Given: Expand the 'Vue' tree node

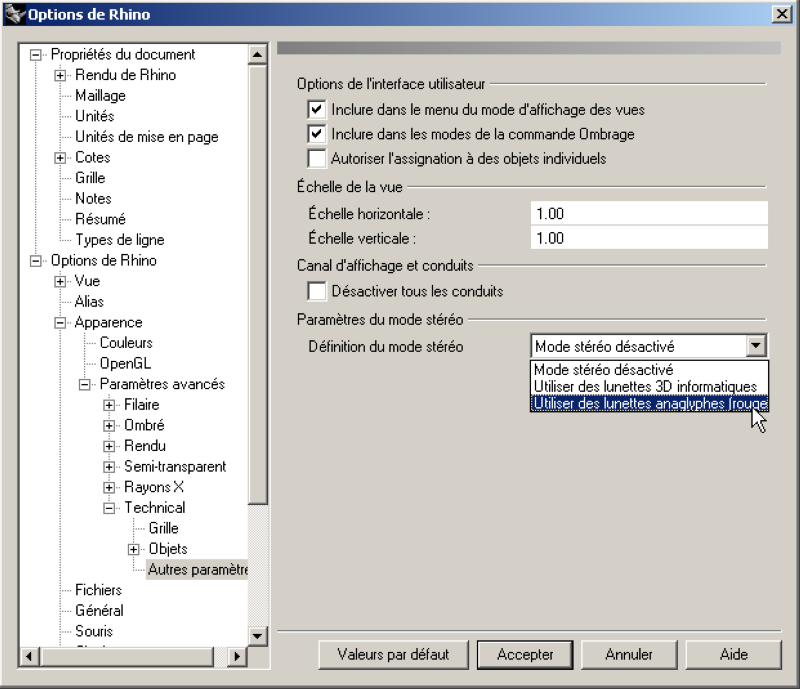Looking at the screenshot, I should (x=60, y=281).
